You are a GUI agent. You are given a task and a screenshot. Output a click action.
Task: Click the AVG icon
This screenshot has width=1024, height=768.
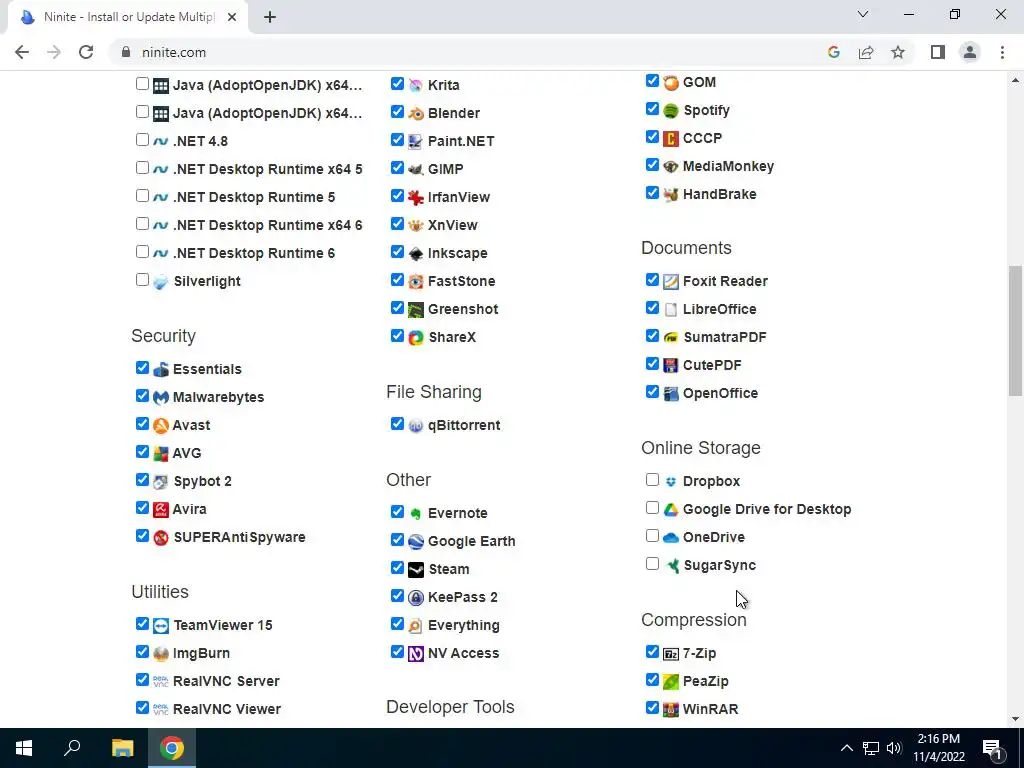(x=161, y=453)
